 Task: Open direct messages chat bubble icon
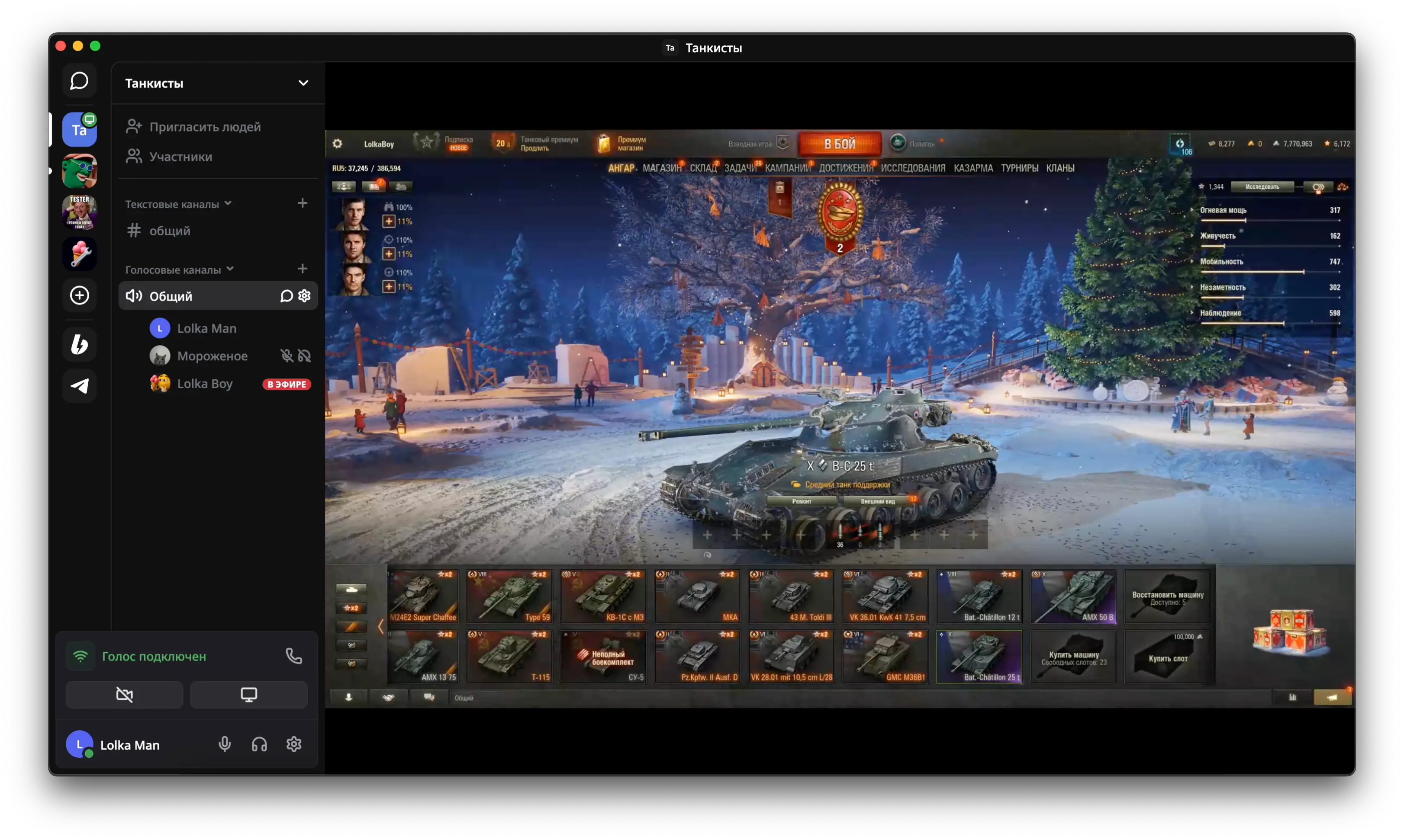(x=79, y=81)
